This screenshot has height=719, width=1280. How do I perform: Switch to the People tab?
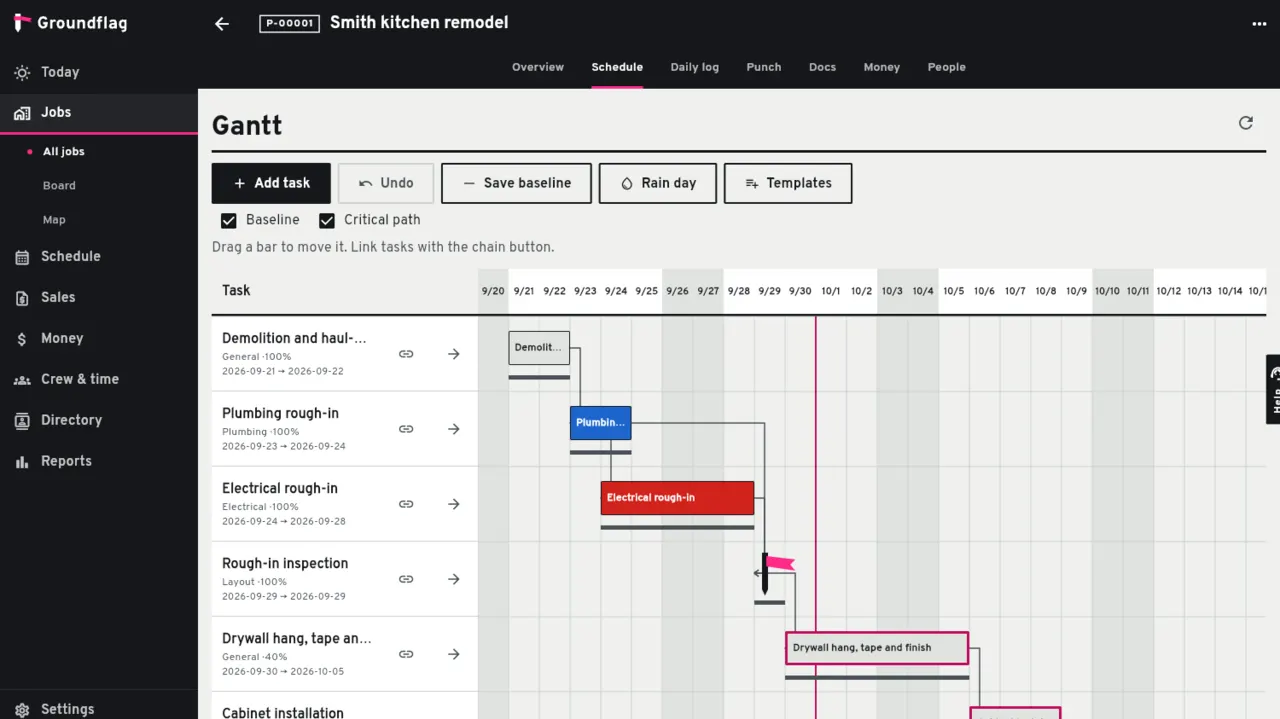pos(946,67)
